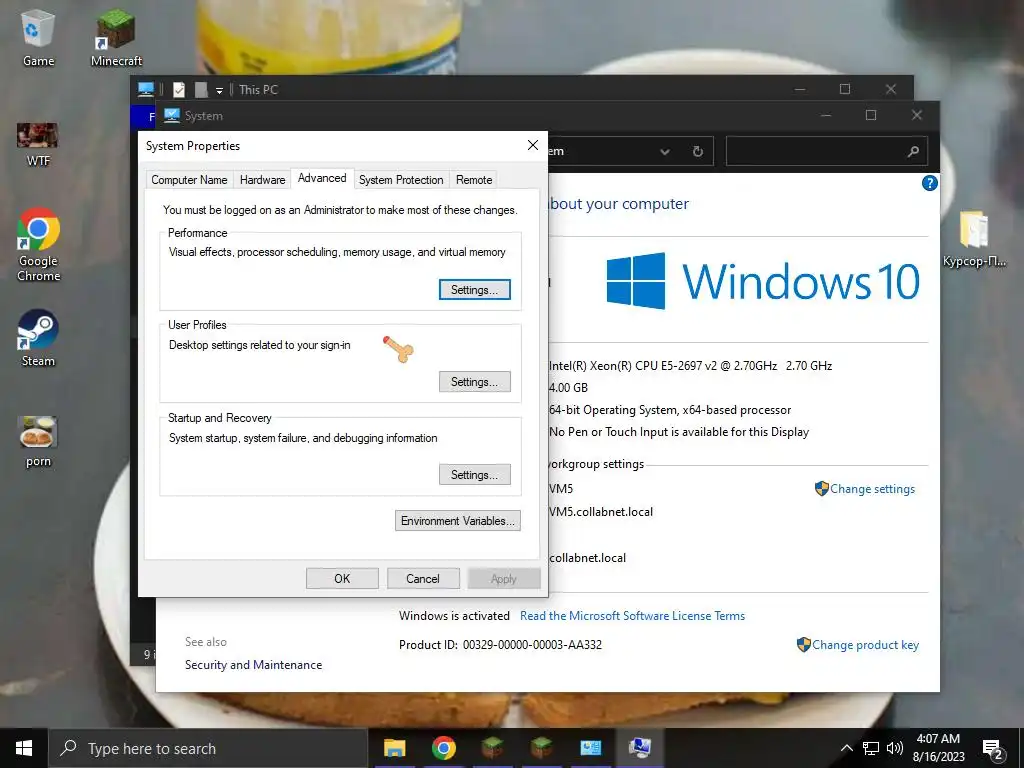The width and height of the screenshot is (1024, 768).
Task: Confirm with the OK button
Action: (x=342, y=579)
